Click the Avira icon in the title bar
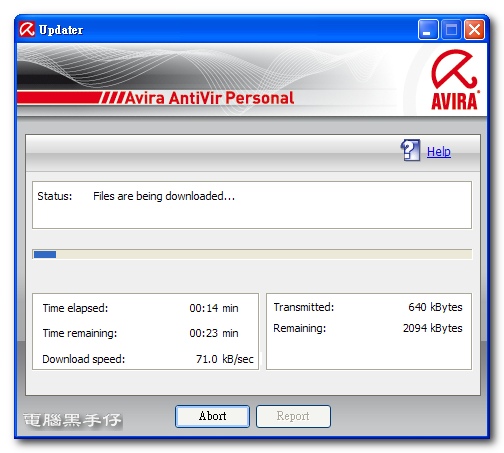This screenshot has height=453, width=504. click(x=27, y=29)
